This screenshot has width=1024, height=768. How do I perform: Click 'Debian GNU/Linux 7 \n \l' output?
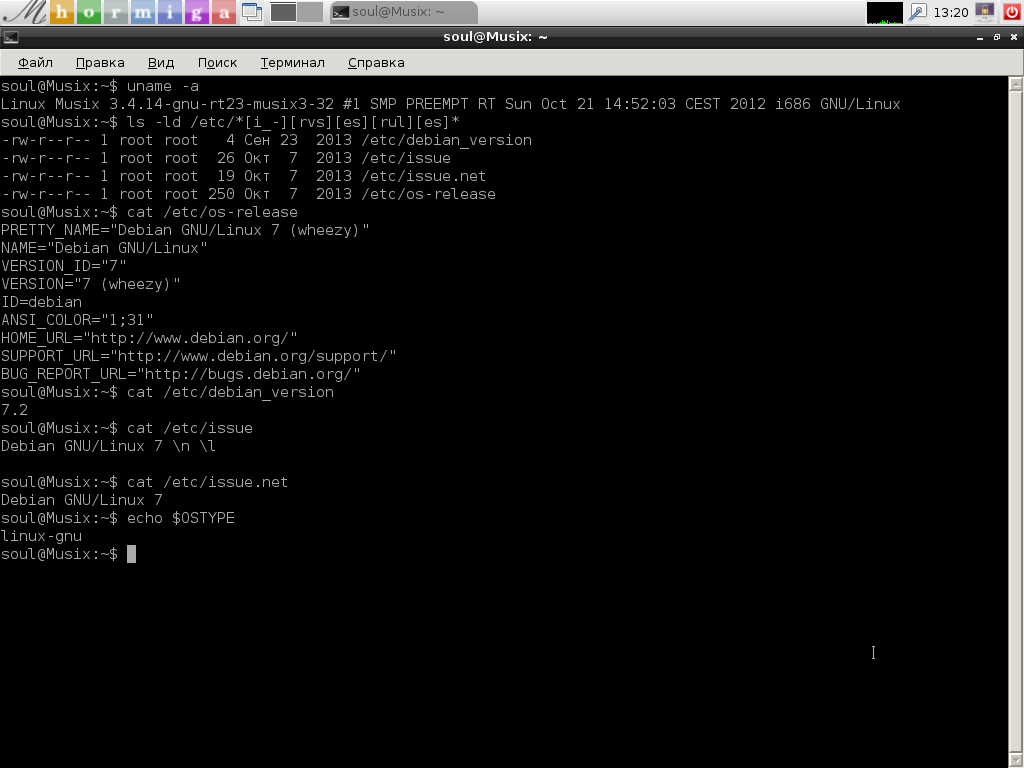[108, 446]
